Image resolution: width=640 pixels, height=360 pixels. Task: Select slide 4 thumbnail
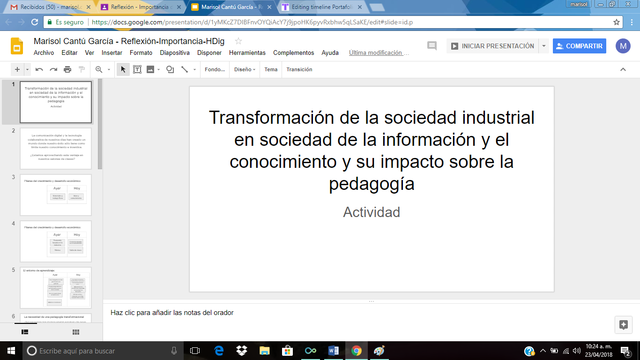pos(56,241)
